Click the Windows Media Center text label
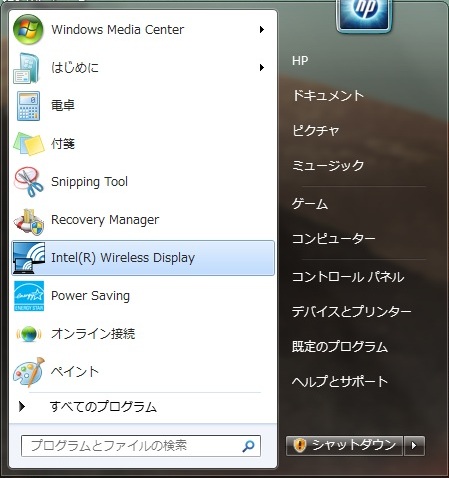449x478 pixels. pos(117,30)
